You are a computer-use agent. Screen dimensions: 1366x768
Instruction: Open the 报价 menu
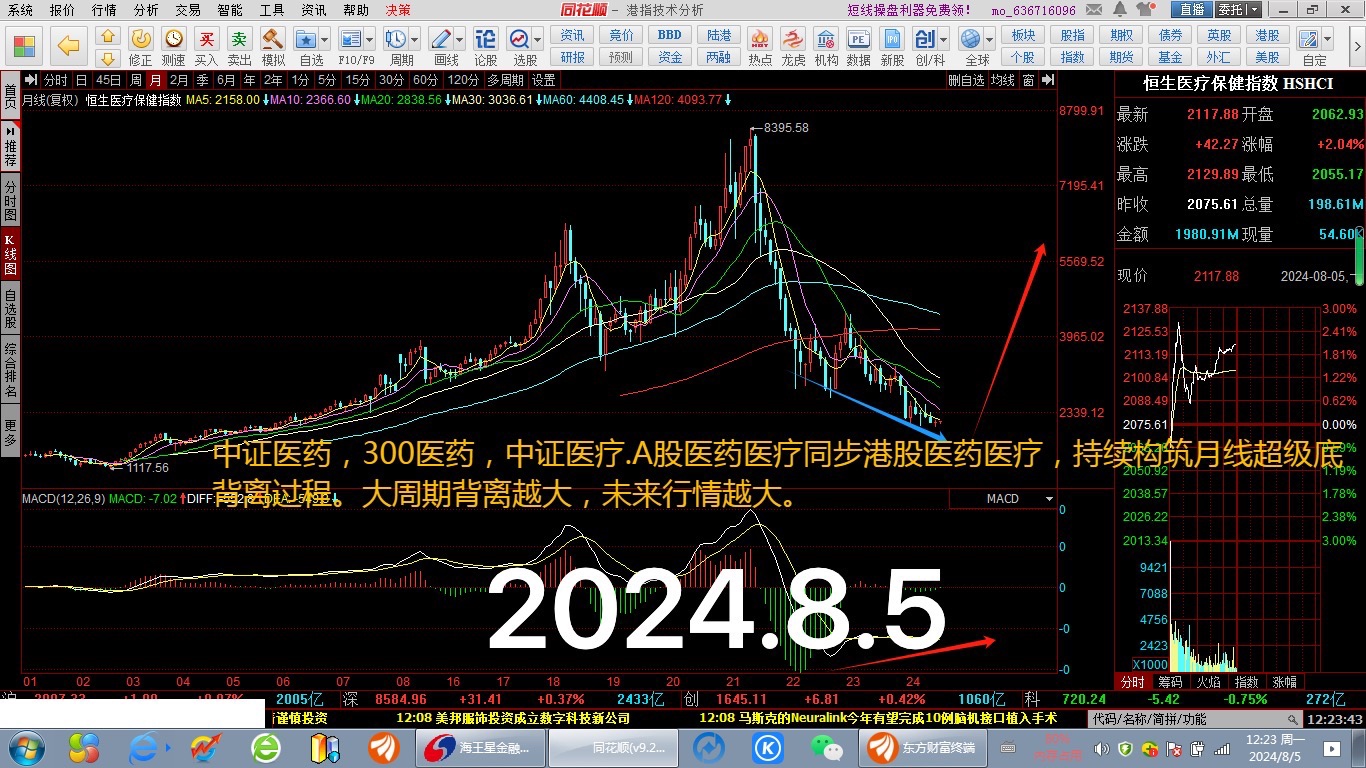(x=62, y=10)
